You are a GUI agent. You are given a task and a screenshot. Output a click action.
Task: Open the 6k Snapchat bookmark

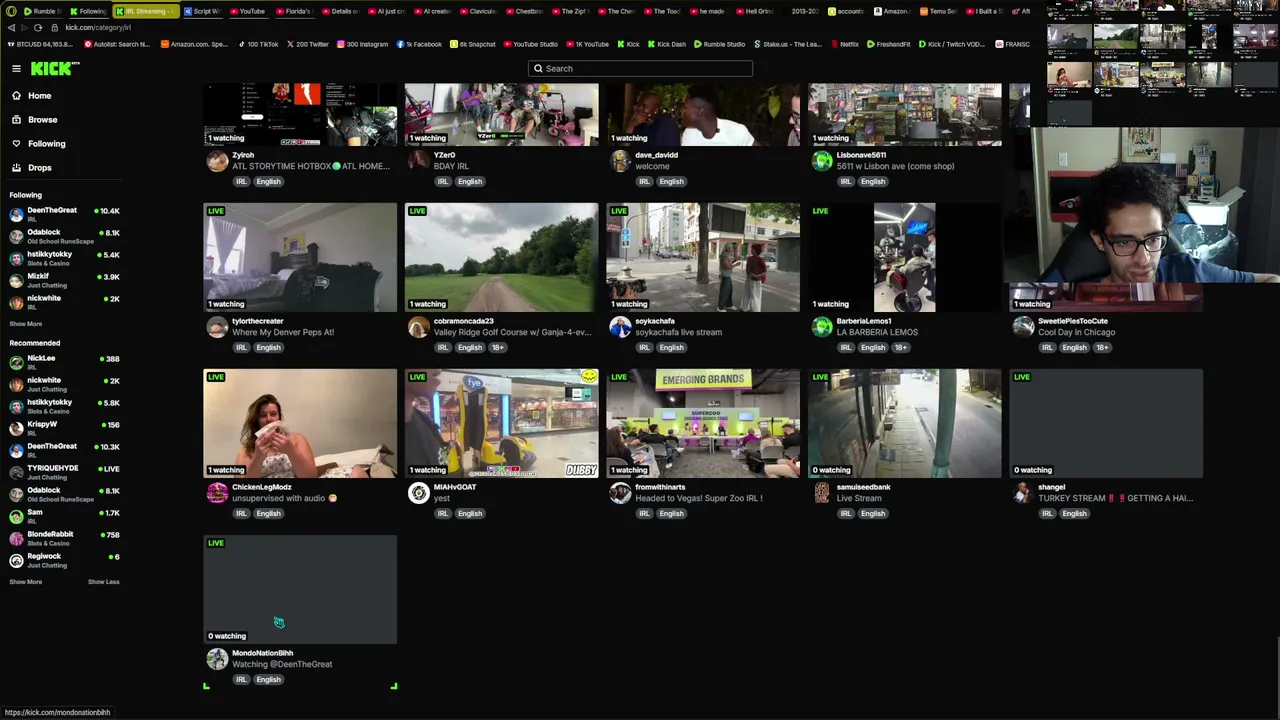(473, 44)
